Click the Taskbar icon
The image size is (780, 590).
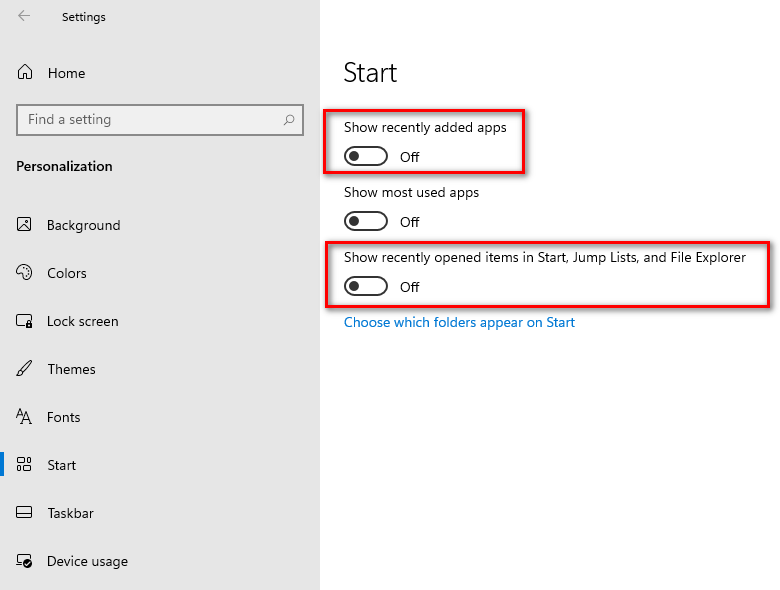[x=24, y=512]
